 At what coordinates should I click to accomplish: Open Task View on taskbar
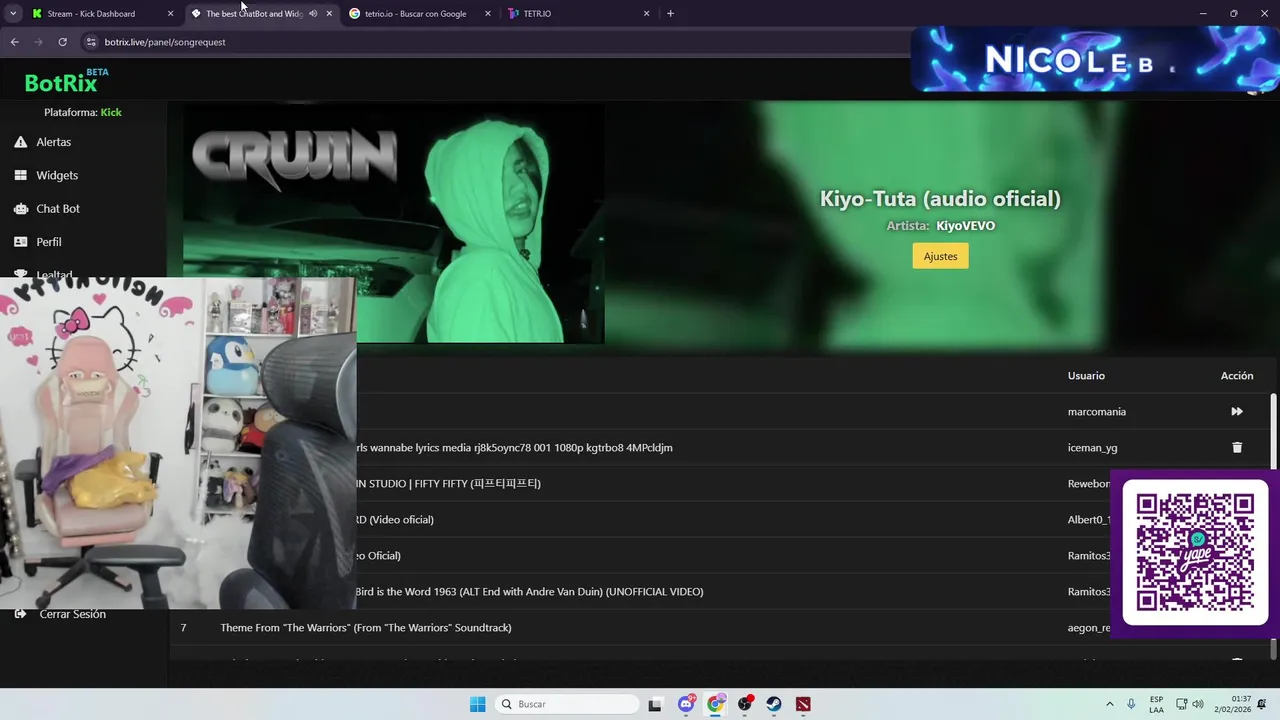click(655, 704)
